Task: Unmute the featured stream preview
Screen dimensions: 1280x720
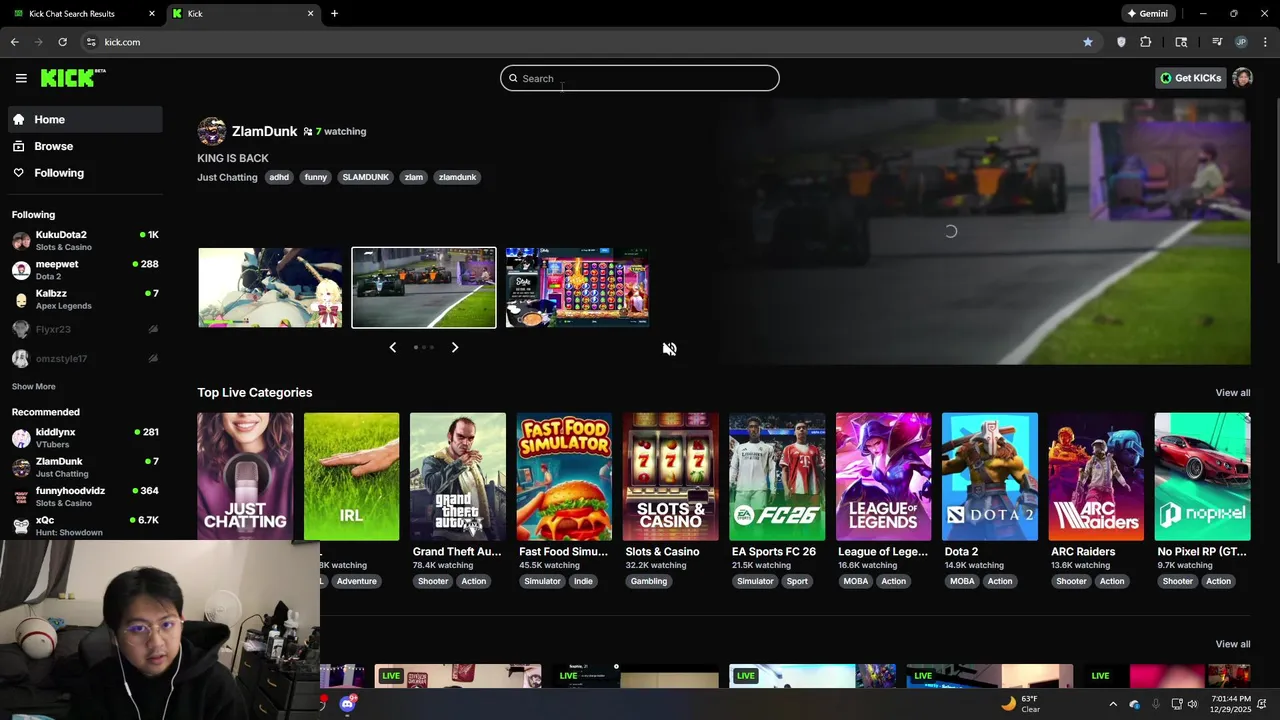Action: point(669,348)
